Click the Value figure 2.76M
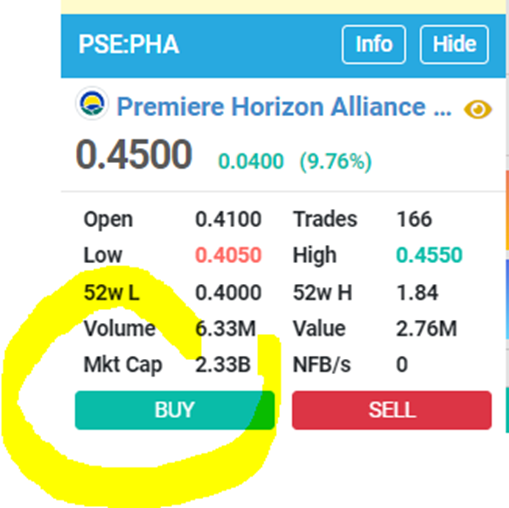Viewport: 509px width, 508px height. tap(426, 329)
